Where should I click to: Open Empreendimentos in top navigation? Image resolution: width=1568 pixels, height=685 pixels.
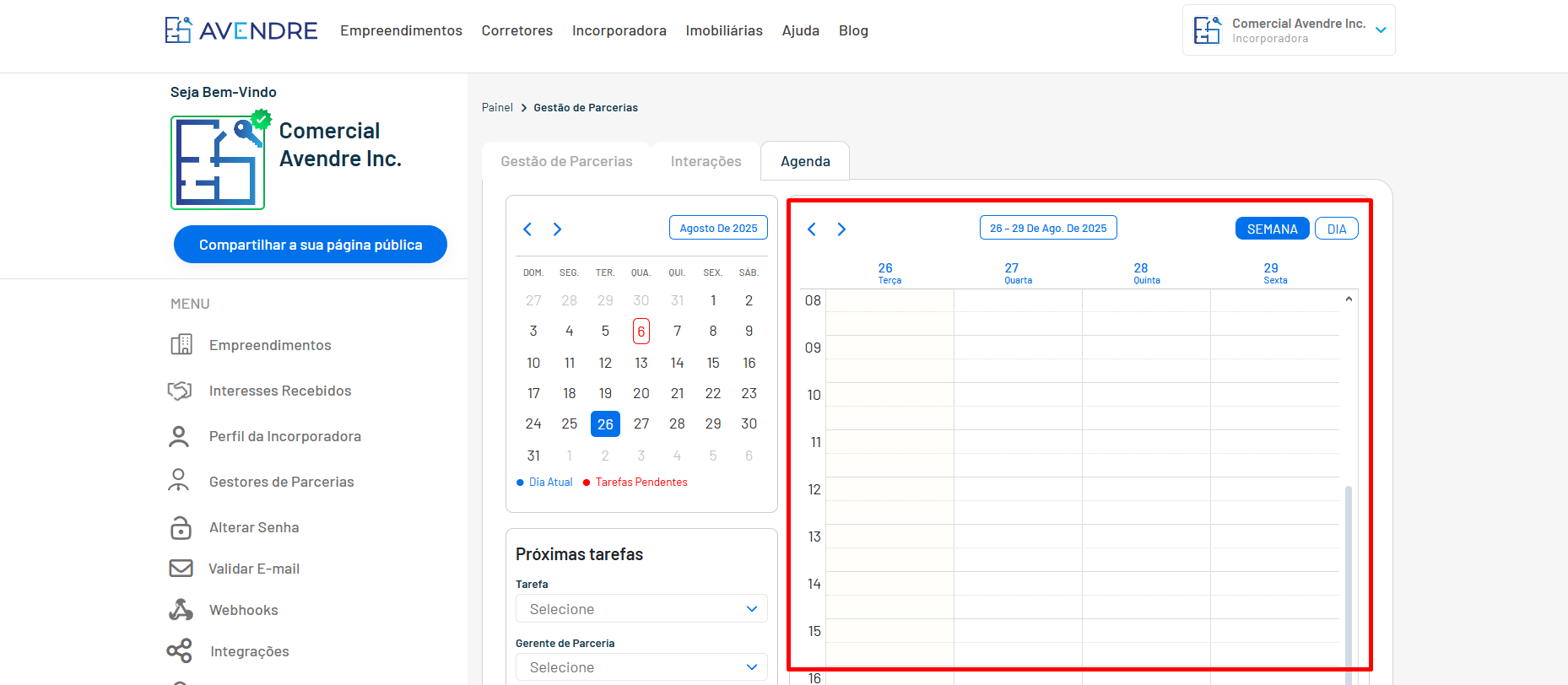point(401,30)
